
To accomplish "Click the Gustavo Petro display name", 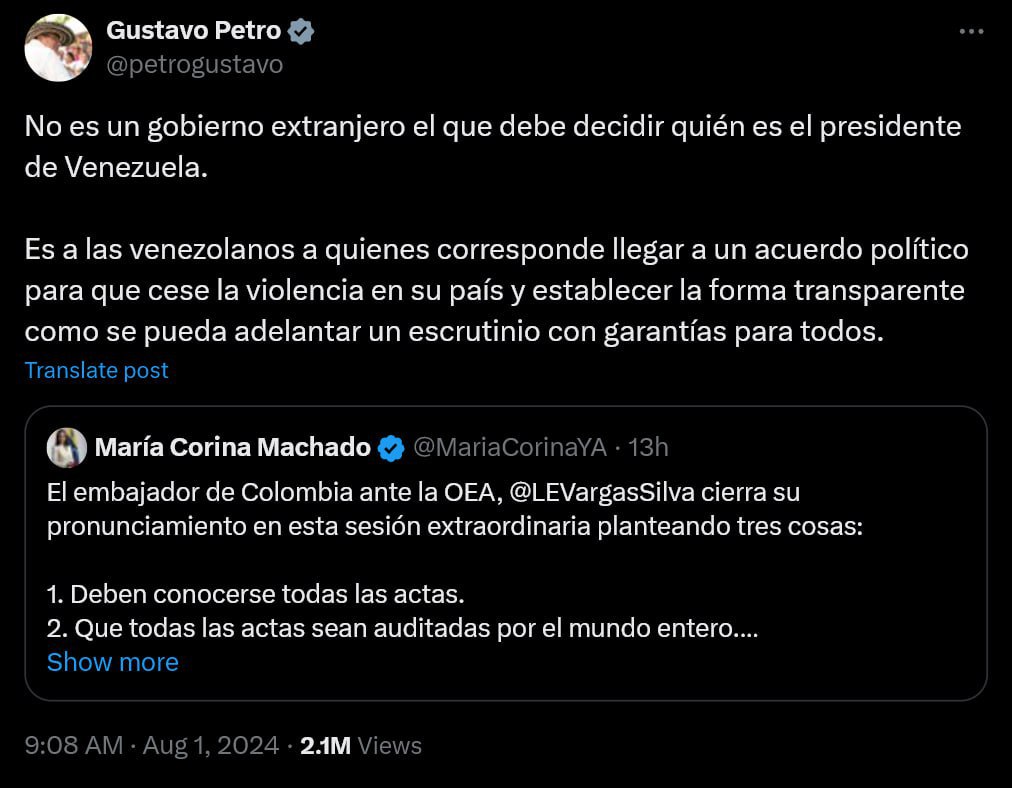I will pyautogui.click(x=193, y=31).
